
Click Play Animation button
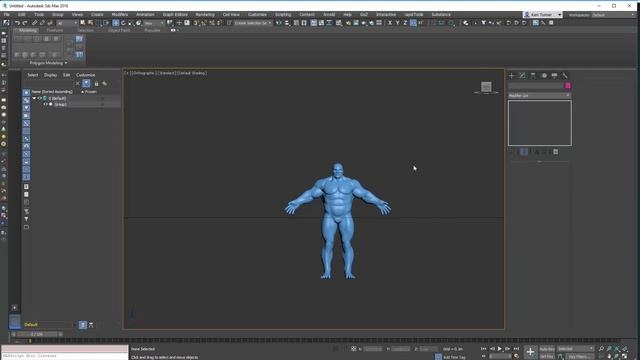point(499,349)
